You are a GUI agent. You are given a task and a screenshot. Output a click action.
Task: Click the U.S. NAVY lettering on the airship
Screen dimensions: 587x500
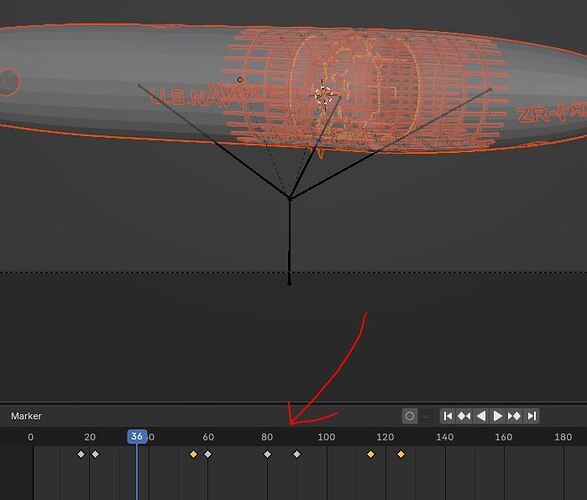click(204, 95)
